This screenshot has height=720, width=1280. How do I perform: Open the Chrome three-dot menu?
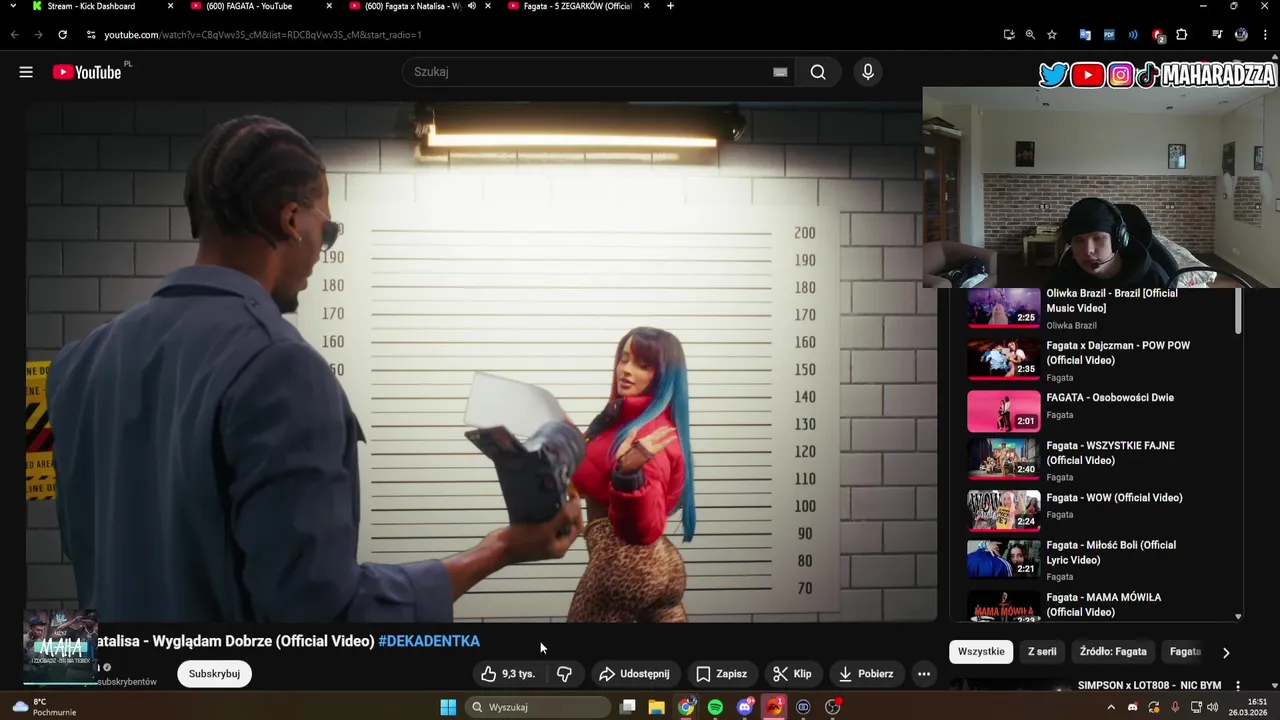click(1265, 35)
